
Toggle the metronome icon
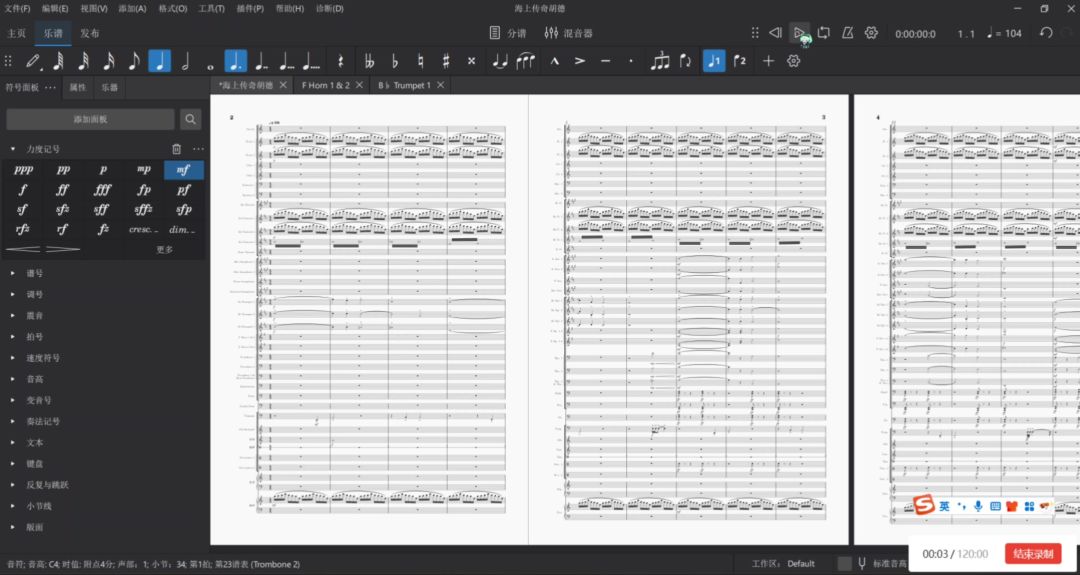[x=847, y=33]
